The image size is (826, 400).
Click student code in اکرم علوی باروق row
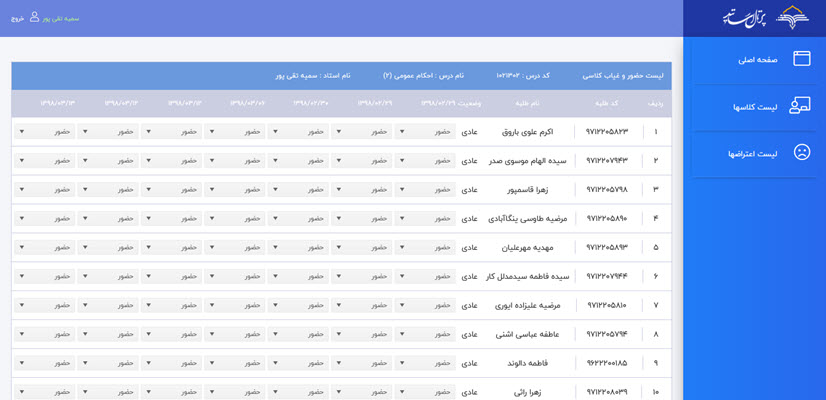coord(607,132)
